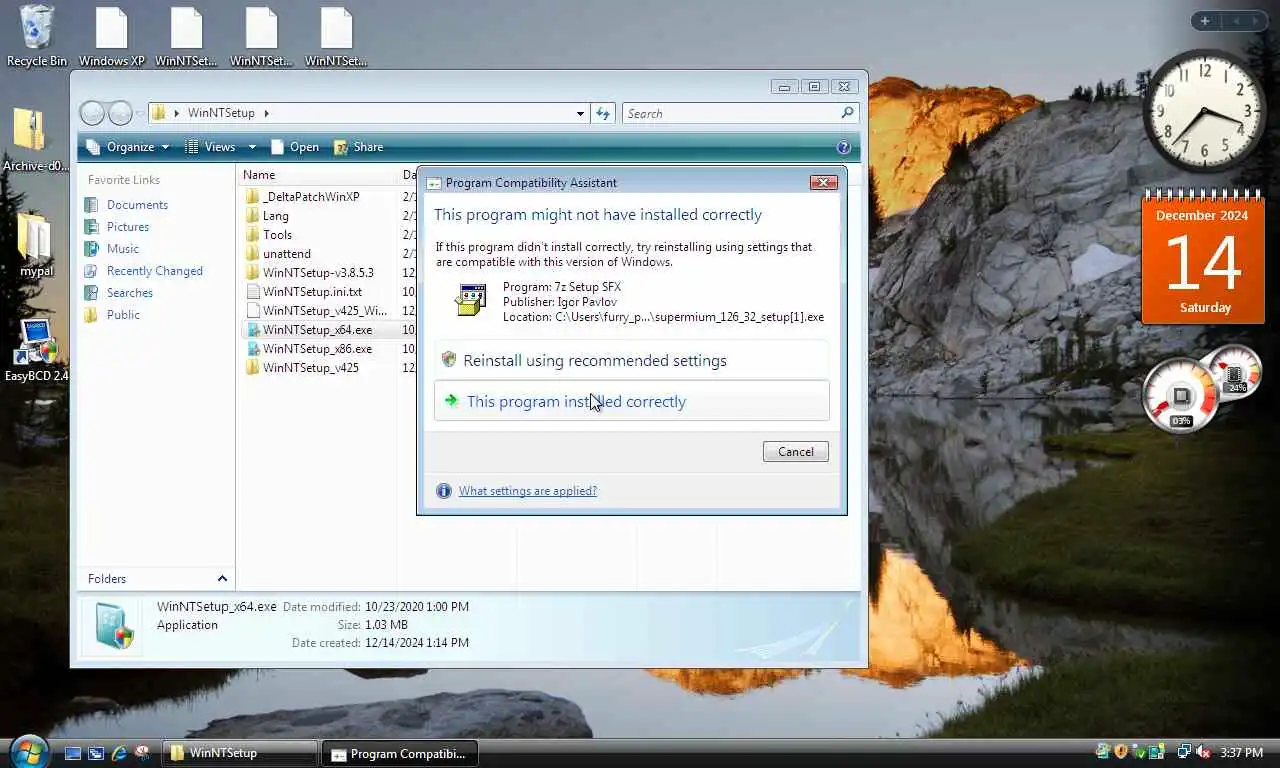
Task: Click the 7z Setup SFX program icon
Action: (470, 300)
